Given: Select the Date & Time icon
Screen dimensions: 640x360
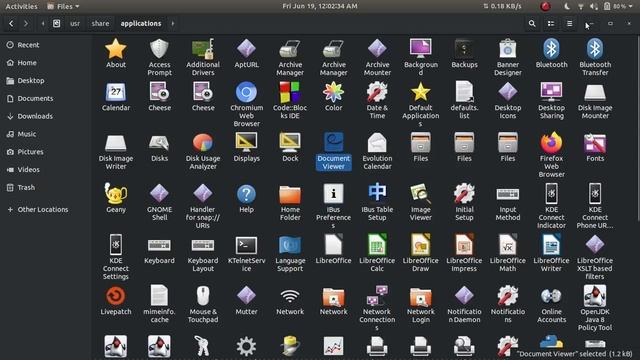Looking at the screenshot, I should pos(377,92).
